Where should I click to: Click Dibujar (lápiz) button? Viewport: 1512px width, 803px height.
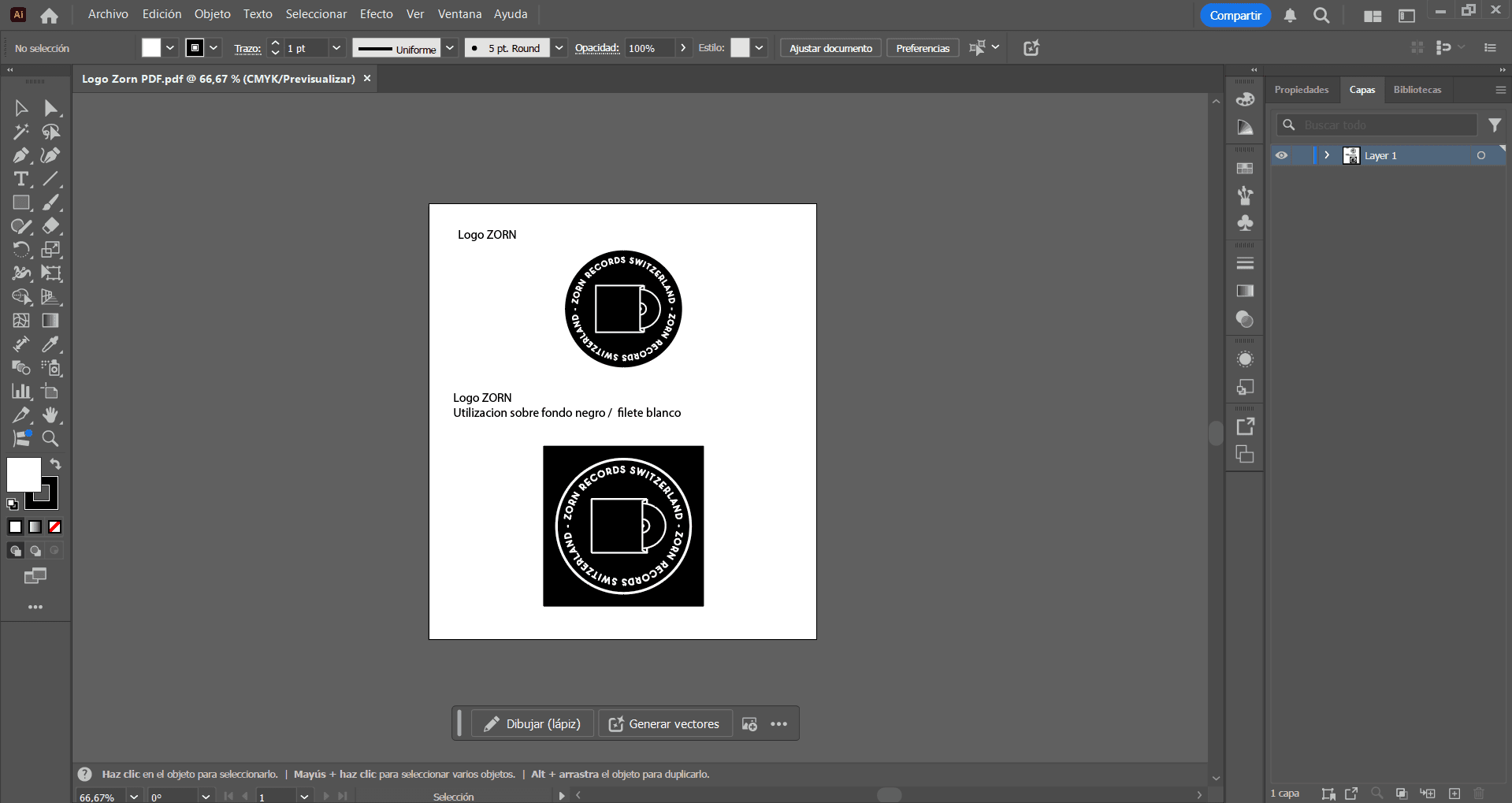pyautogui.click(x=532, y=723)
